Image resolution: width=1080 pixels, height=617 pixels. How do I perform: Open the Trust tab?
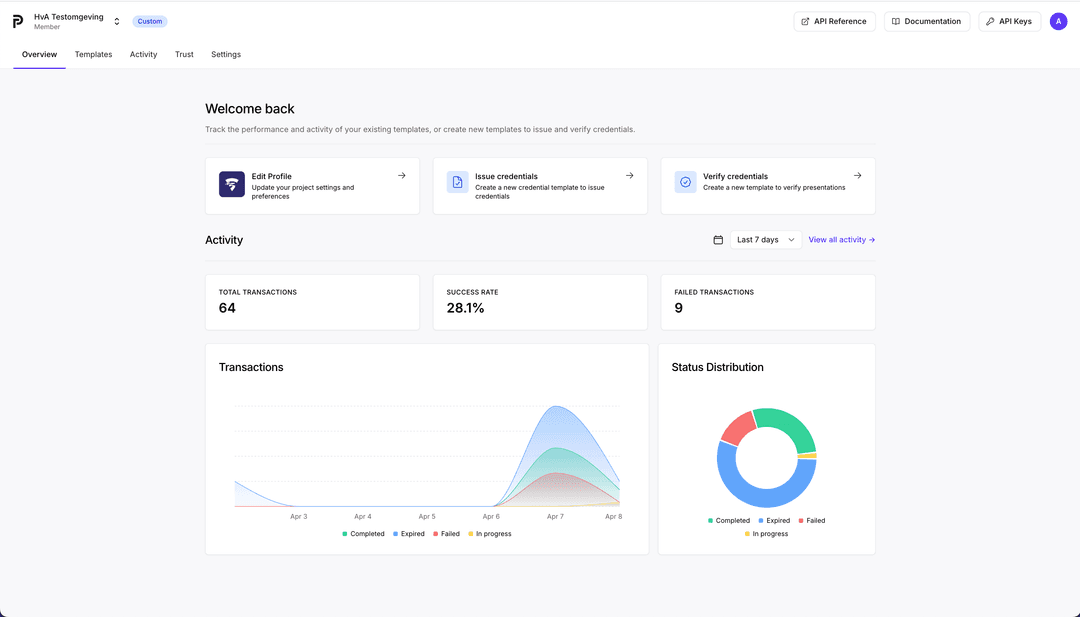pos(184,54)
